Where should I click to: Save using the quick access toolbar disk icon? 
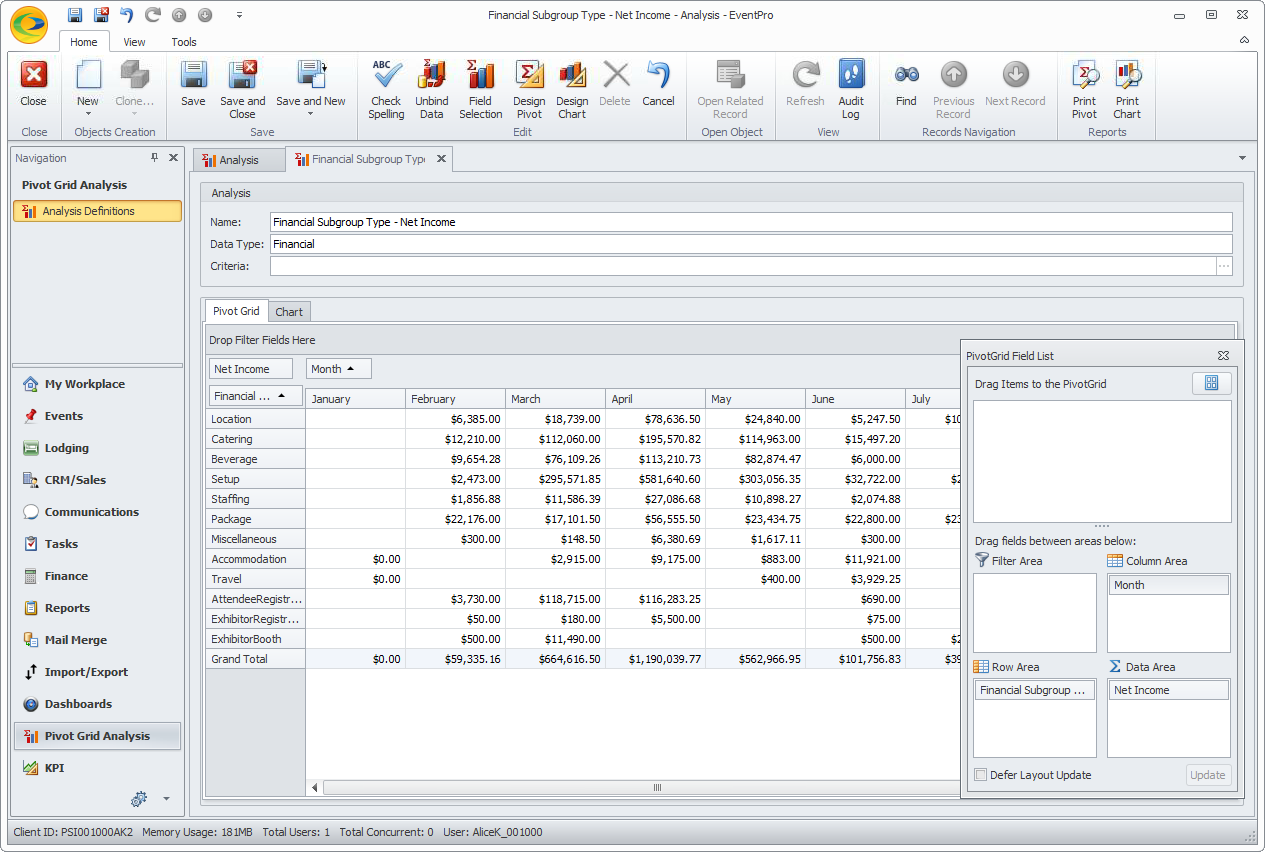75,15
